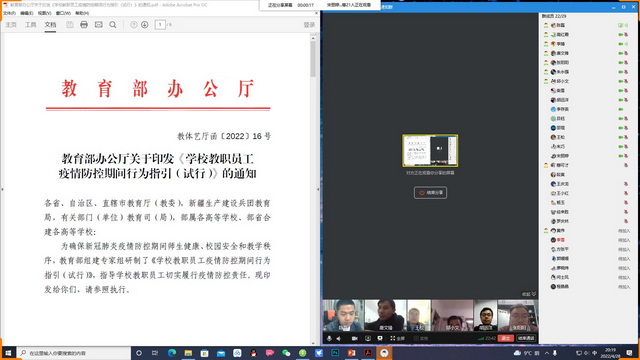Click the first participant's green camera indicator
This screenshot has height=360, width=640.
point(620,25)
